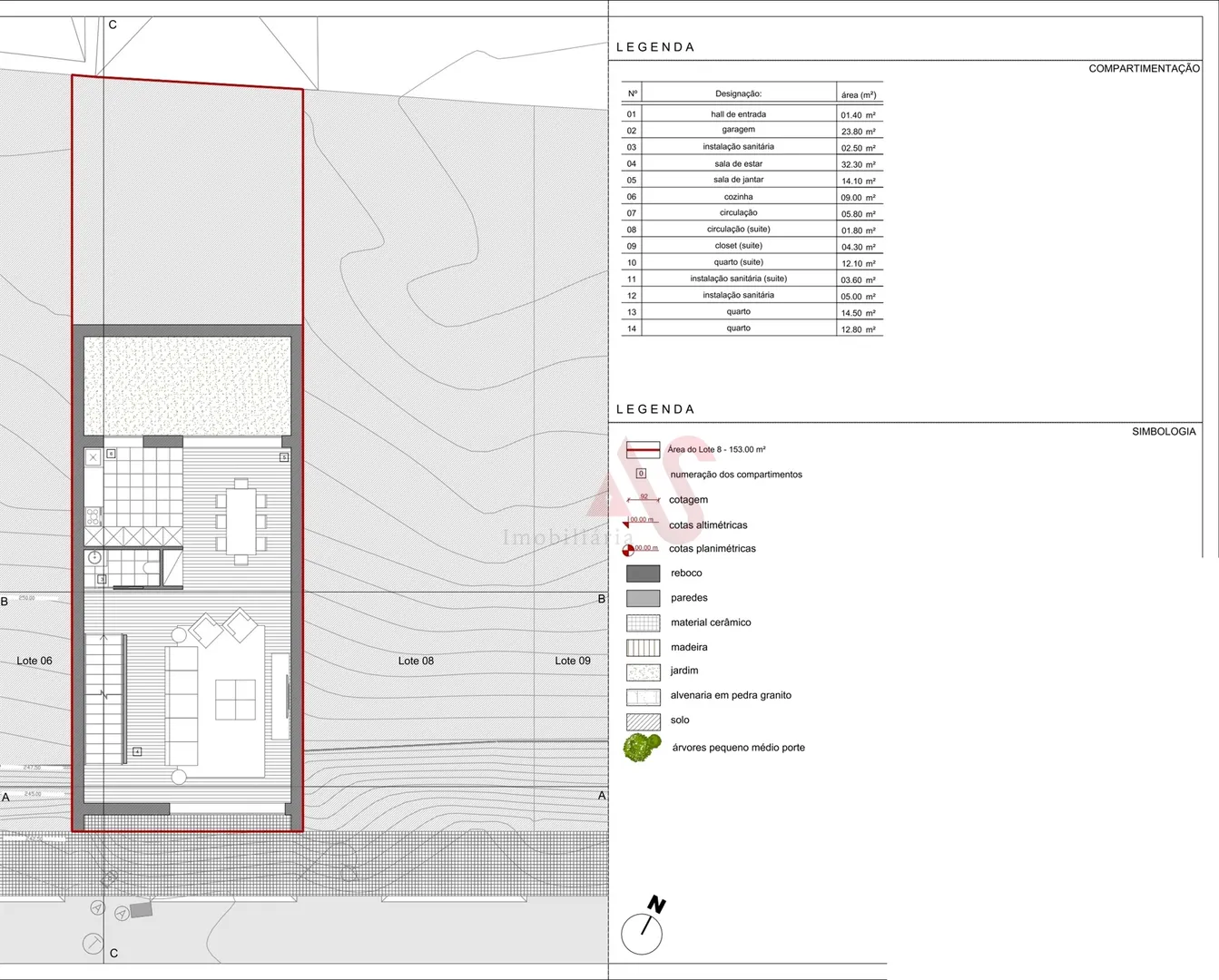Click the stove burners in the kitchen
The height and width of the screenshot is (980, 1219).
pyautogui.click(x=93, y=517)
